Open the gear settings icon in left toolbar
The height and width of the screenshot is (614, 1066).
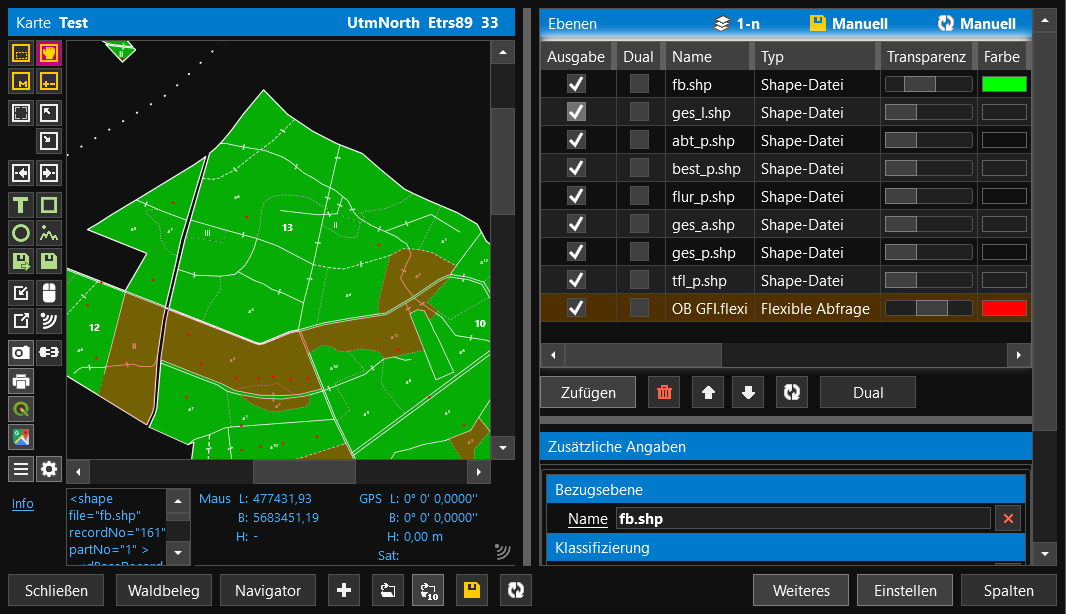point(49,468)
